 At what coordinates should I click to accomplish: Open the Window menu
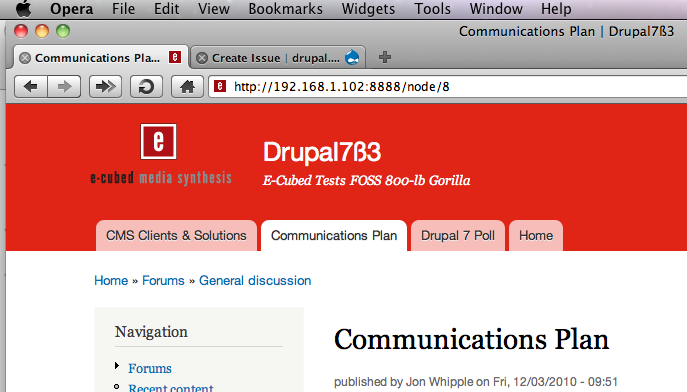(496, 9)
